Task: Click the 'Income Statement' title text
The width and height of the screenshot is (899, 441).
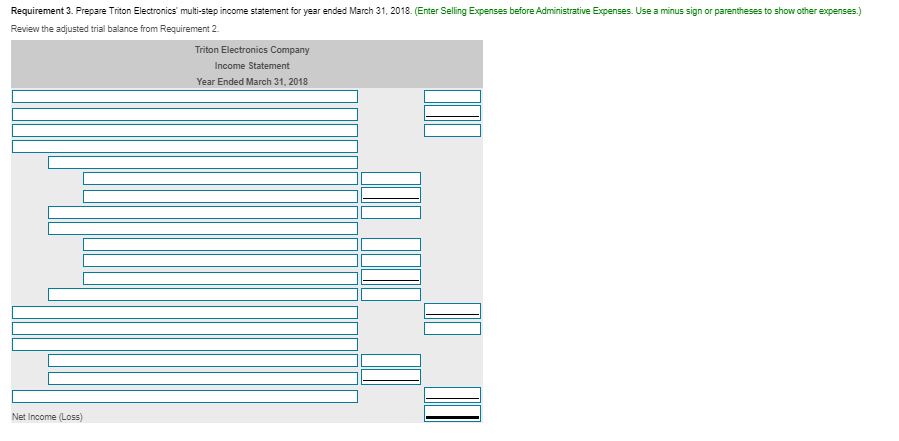Action: (x=252, y=65)
